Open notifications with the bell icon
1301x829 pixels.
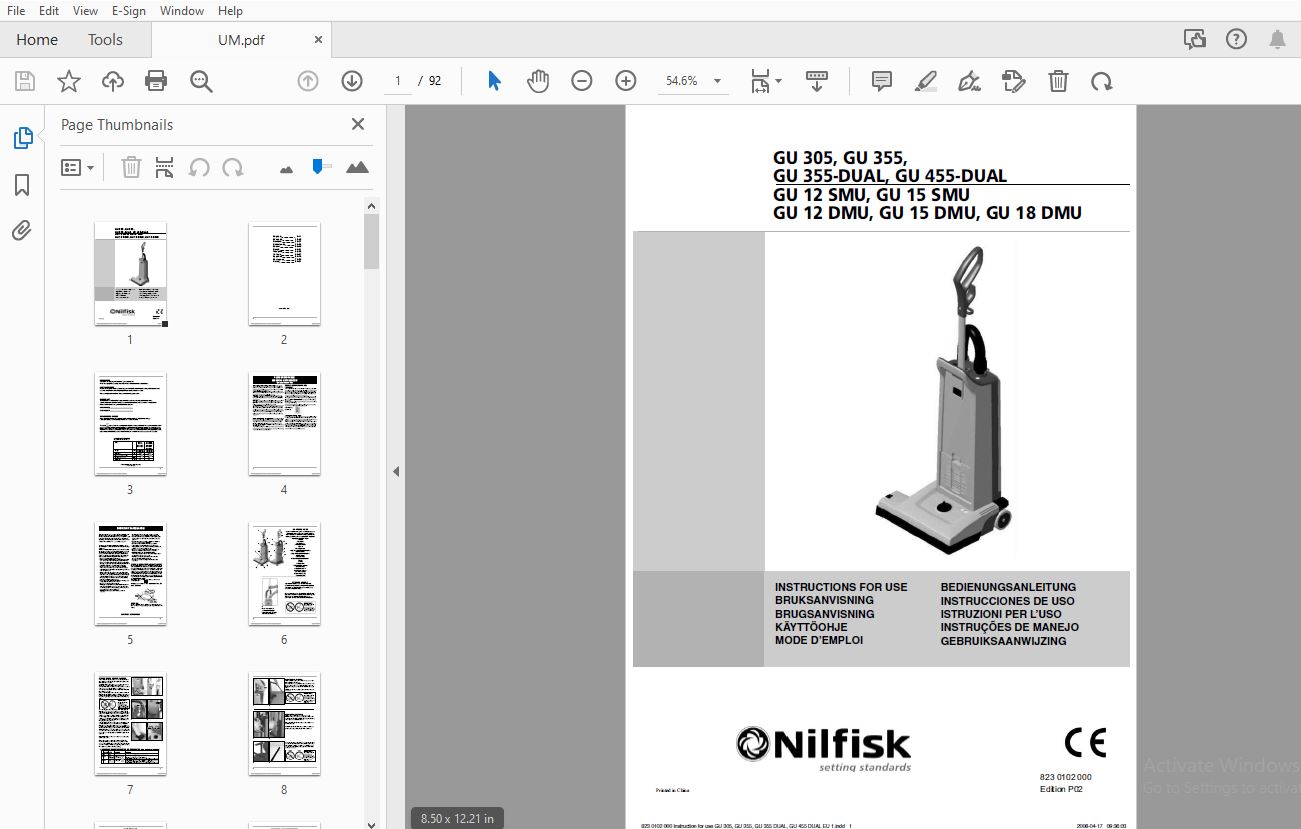(x=1277, y=39)
